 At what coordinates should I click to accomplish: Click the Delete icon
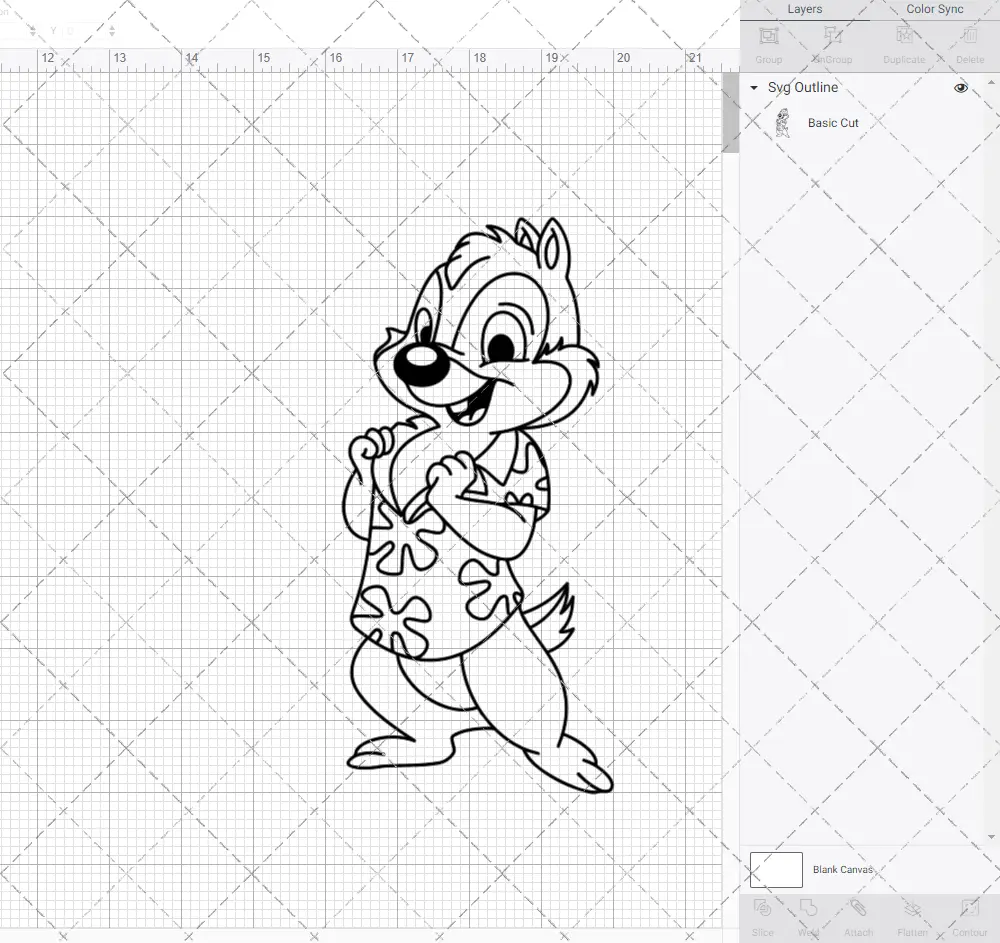pyautogui.click(x=969, y=44)
